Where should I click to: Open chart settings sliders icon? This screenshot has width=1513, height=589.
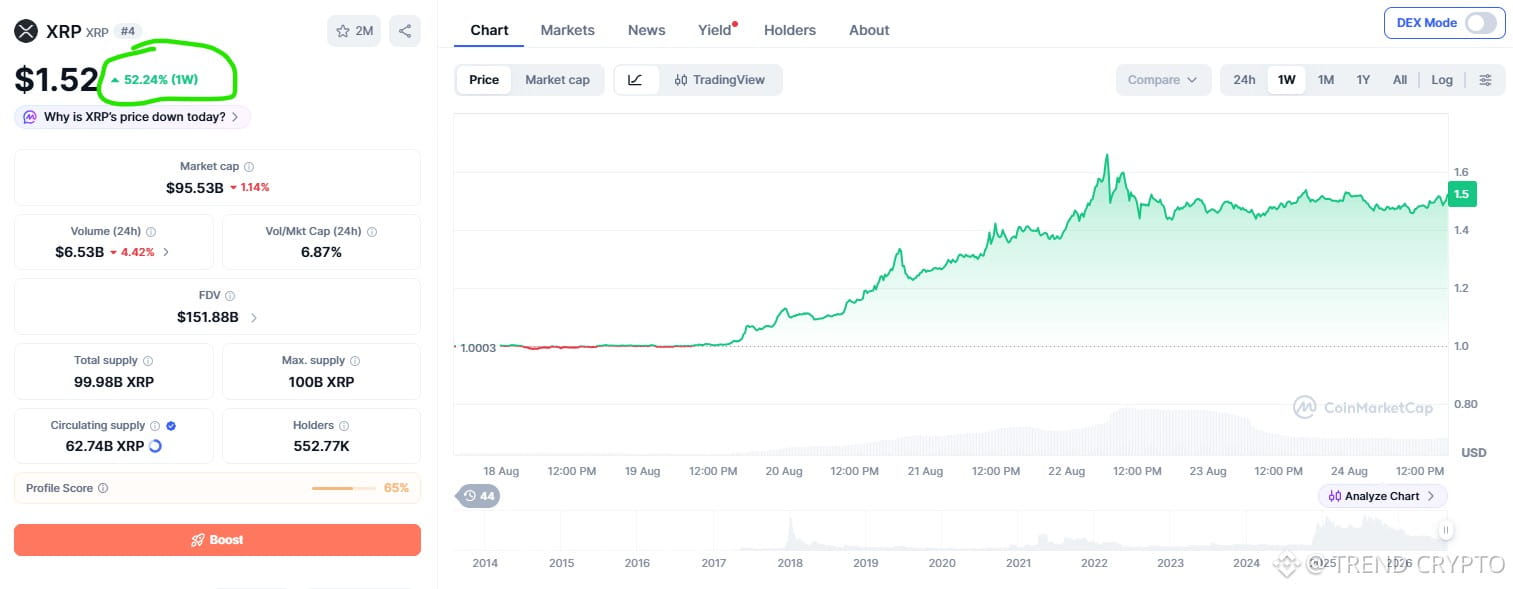[x=1485, y=80]
